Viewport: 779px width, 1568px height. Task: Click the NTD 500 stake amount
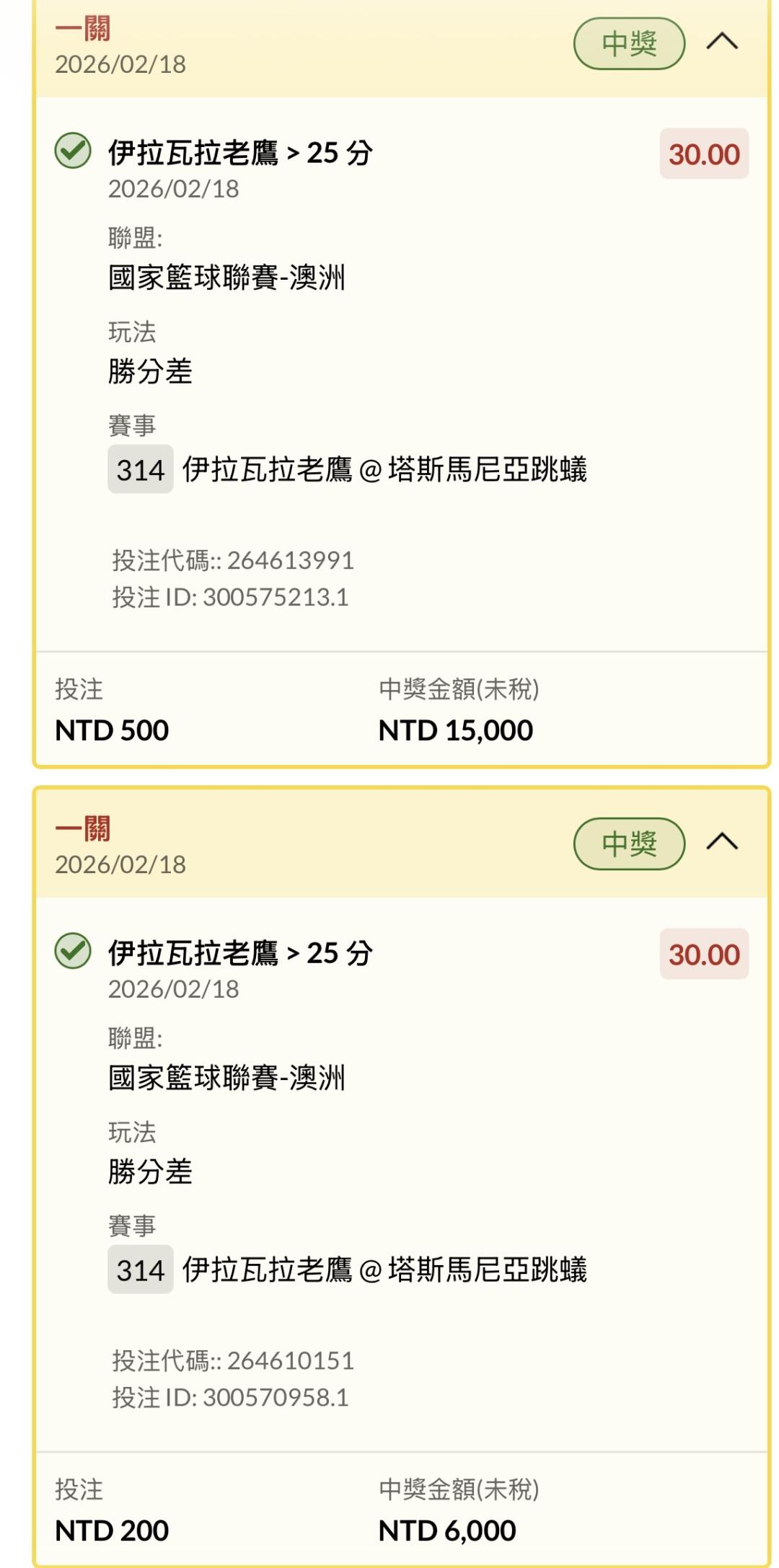112,730
